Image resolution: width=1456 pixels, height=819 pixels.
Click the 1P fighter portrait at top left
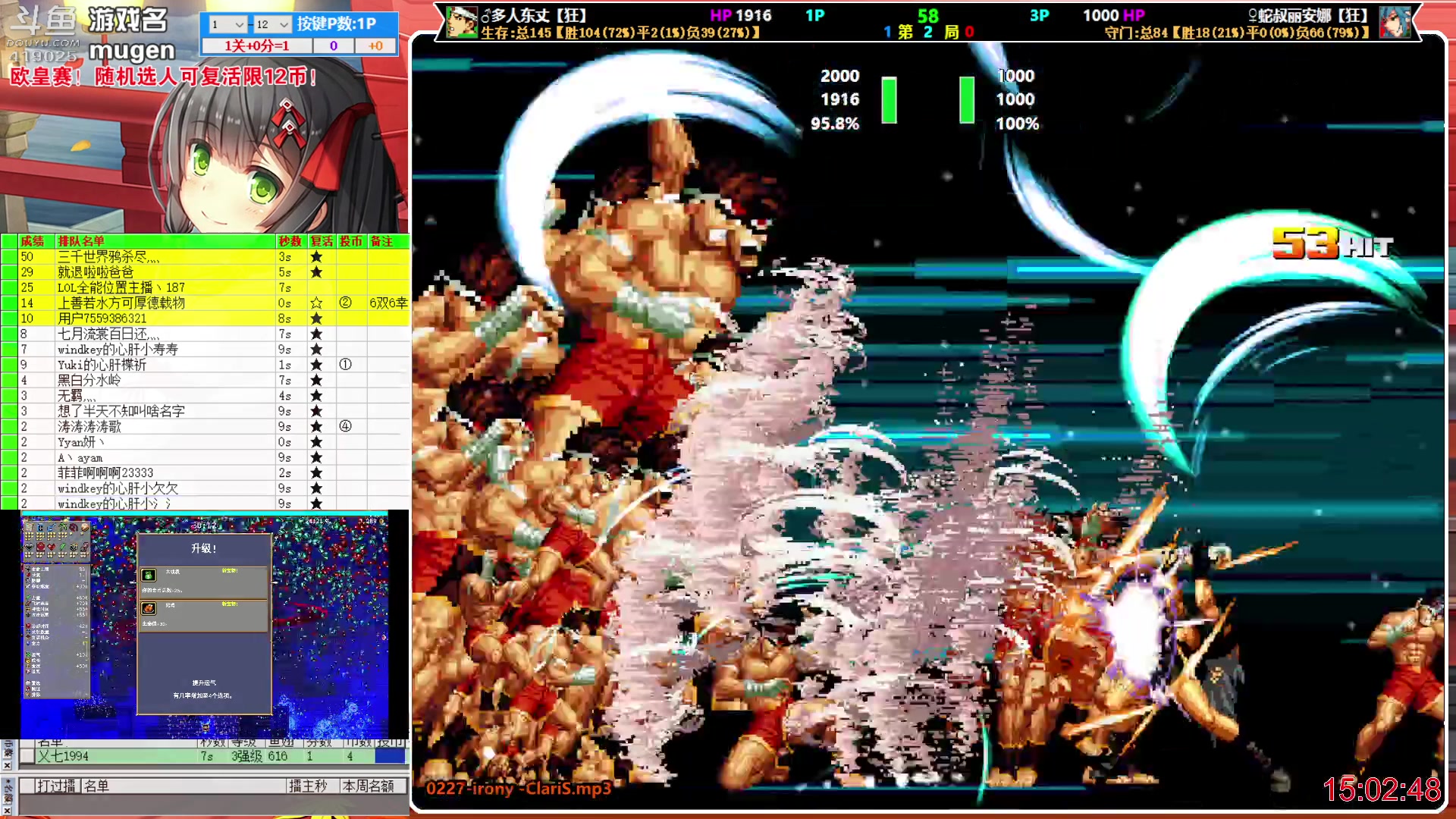(461, 23)
